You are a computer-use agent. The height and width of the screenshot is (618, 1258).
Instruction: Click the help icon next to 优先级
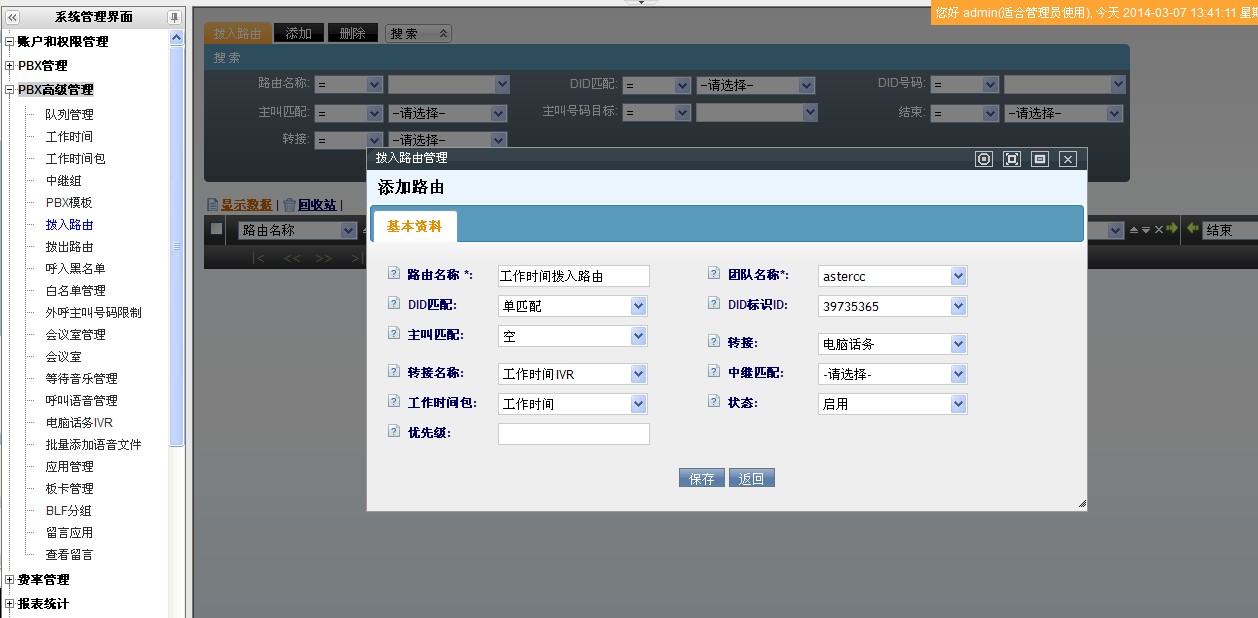coord(393,431)
